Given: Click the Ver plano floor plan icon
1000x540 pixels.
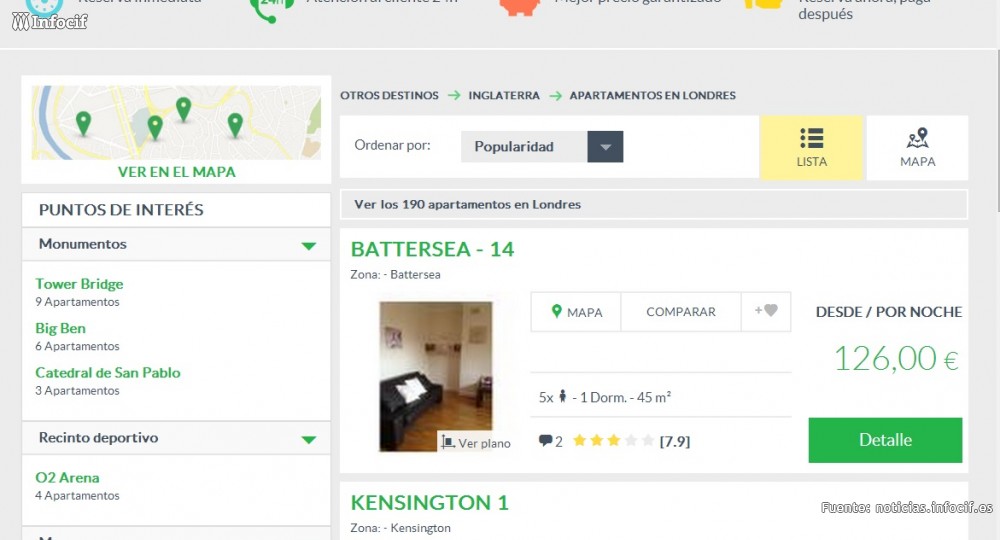Looking at the screenshot, I should tap(449, 441).
